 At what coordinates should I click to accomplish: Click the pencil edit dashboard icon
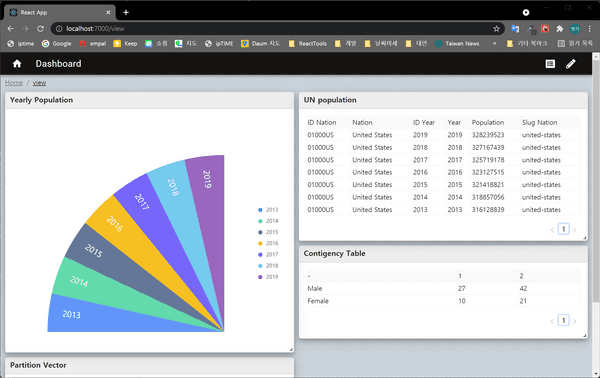click(571, 64)
